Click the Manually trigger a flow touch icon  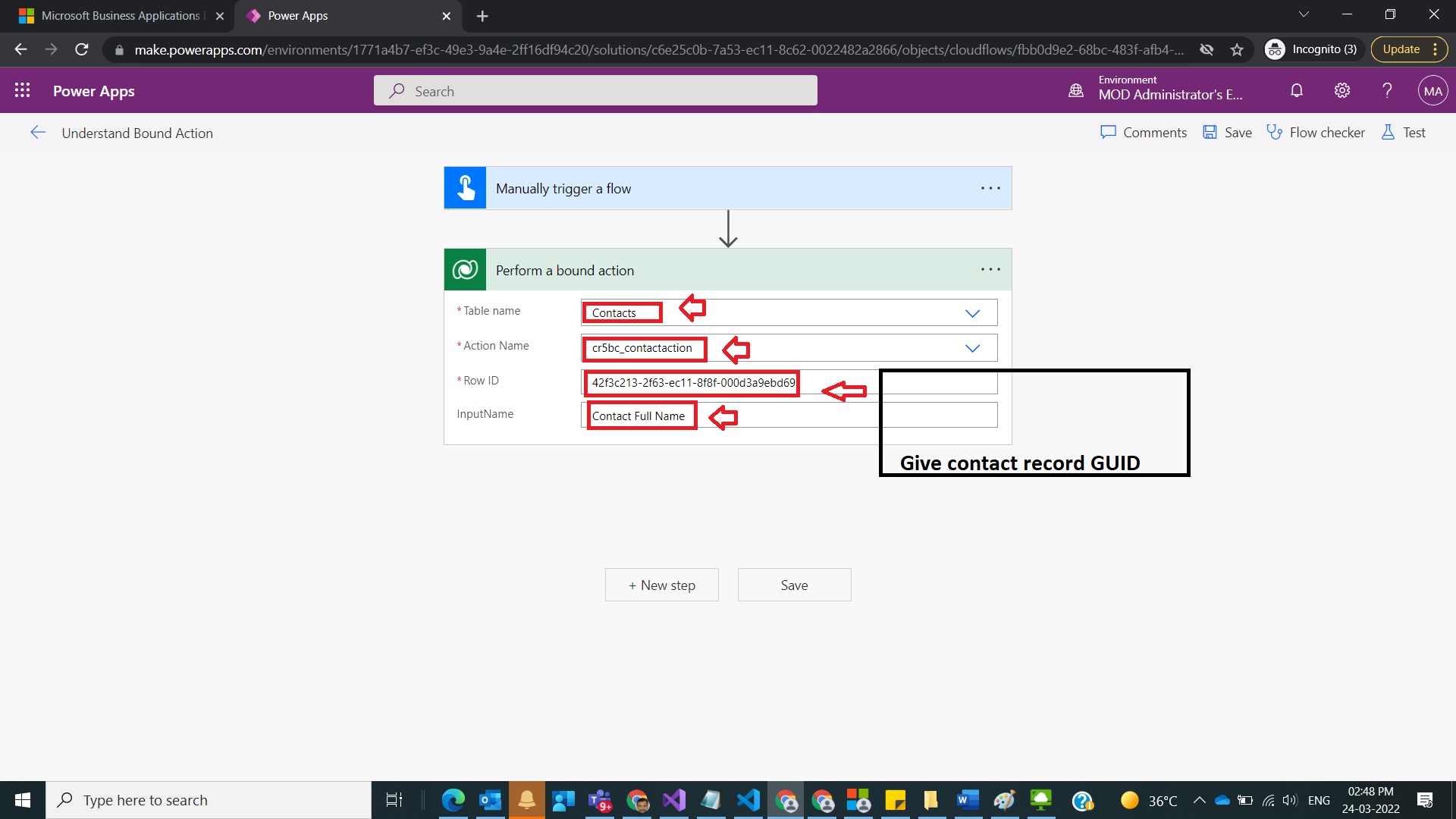point(465,188)
